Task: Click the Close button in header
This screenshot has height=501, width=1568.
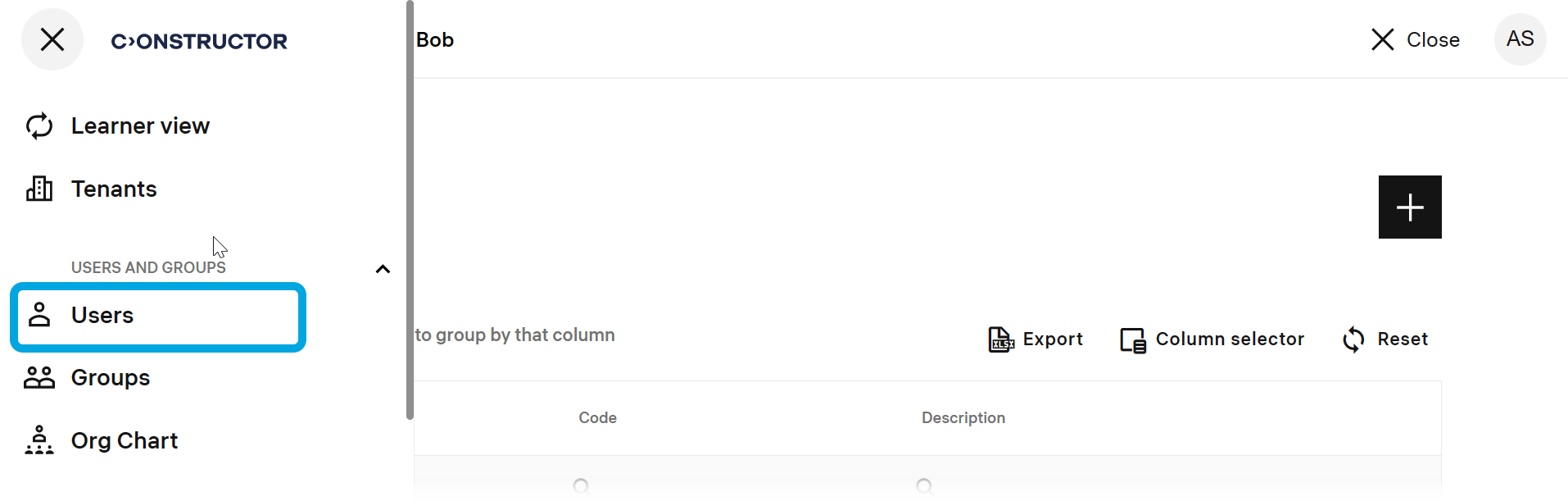Action: point(1416,39)
